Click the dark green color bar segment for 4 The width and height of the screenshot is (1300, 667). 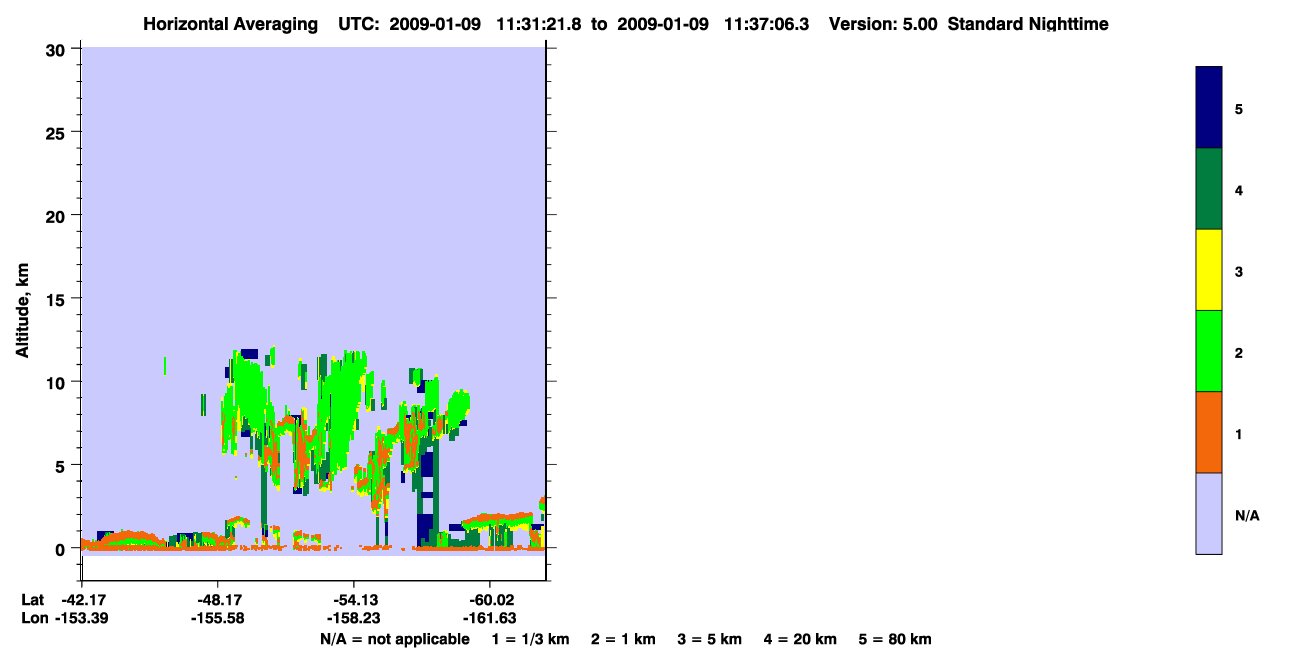(x=1208, y=189)
